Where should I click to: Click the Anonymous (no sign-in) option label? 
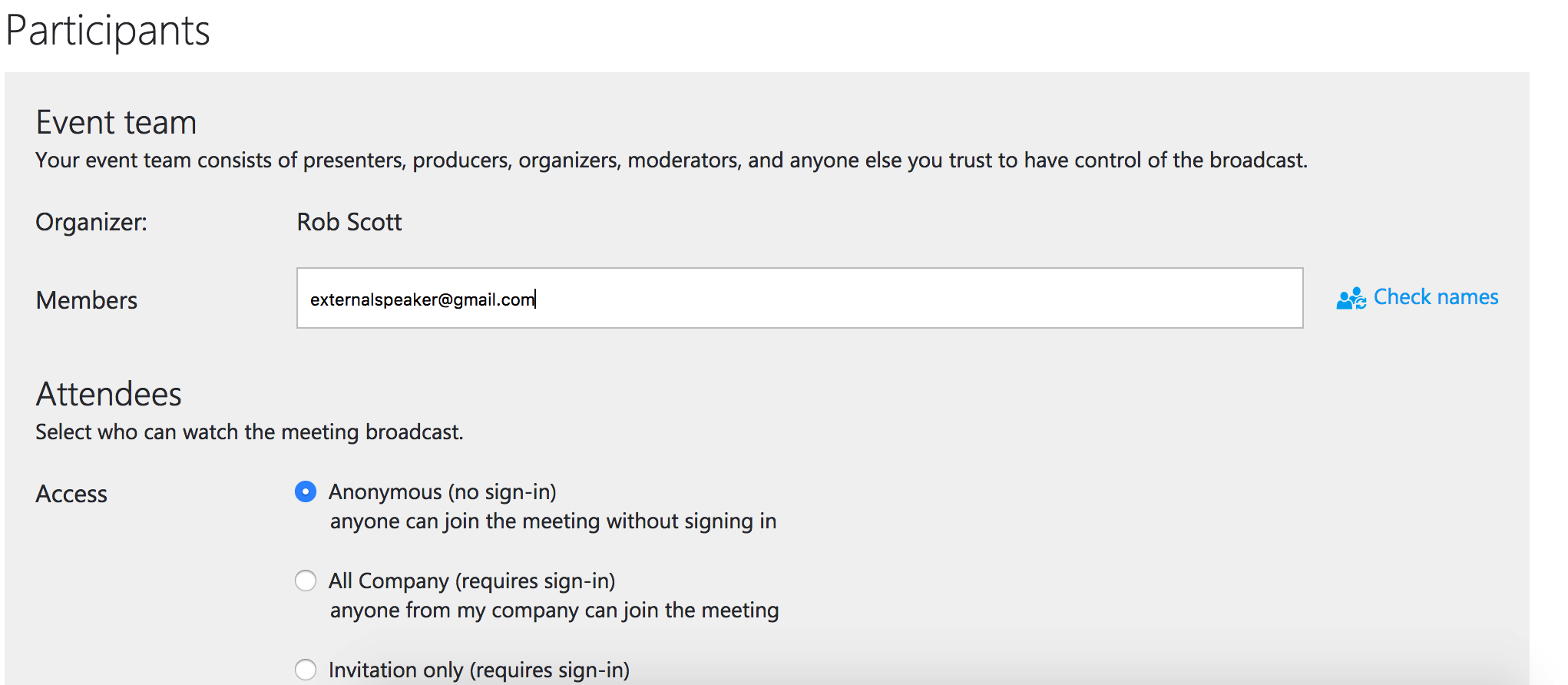[x=442, y=491]
